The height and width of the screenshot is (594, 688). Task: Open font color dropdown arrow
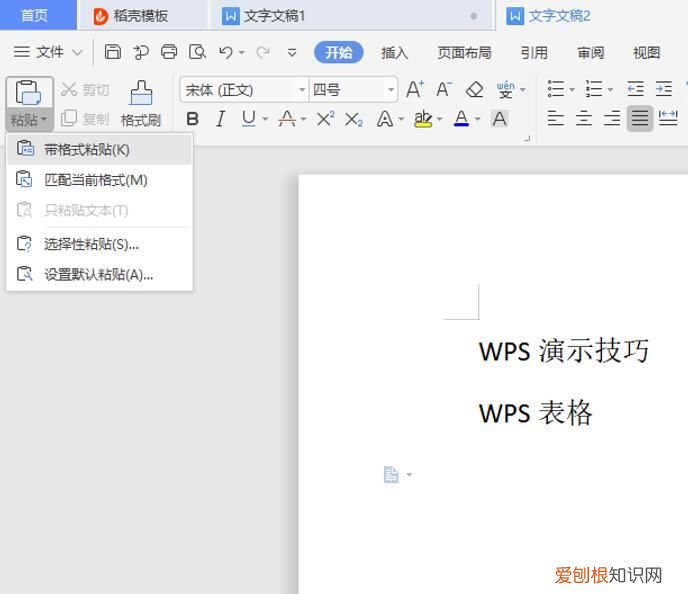click(x=477, y=119)
